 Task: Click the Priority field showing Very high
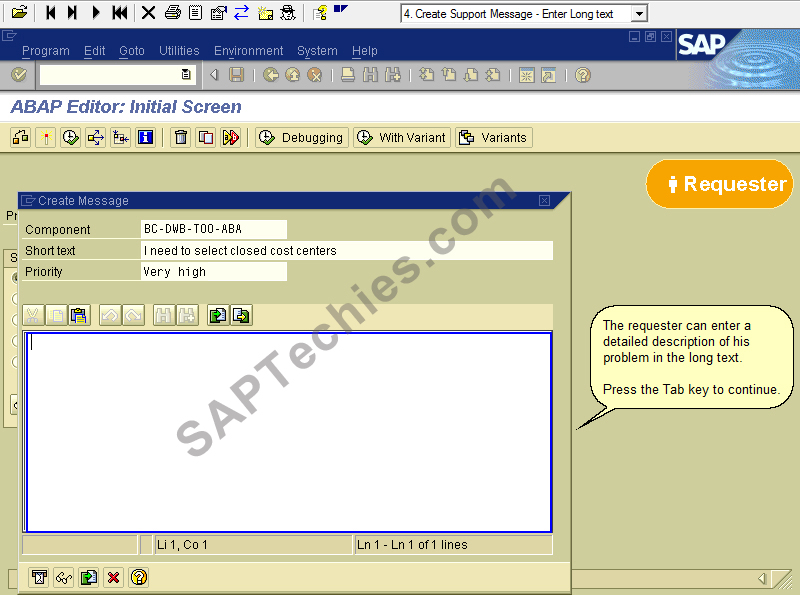tap(214, 271)
